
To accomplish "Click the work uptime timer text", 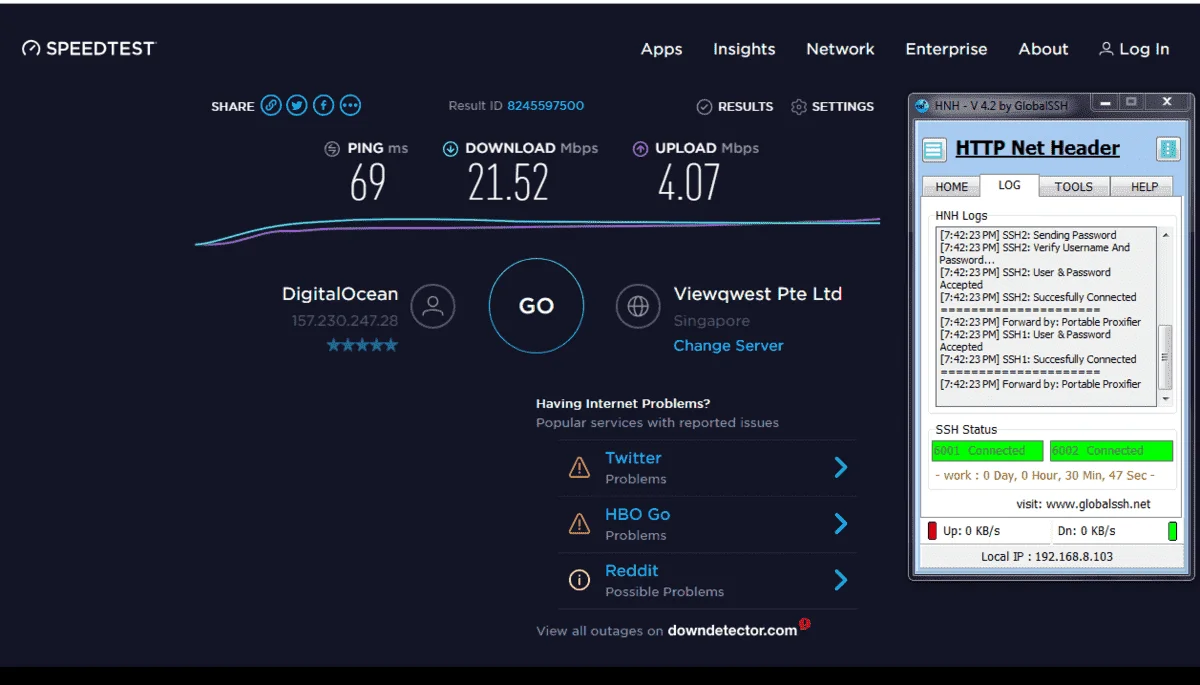I will point(1045,476).
